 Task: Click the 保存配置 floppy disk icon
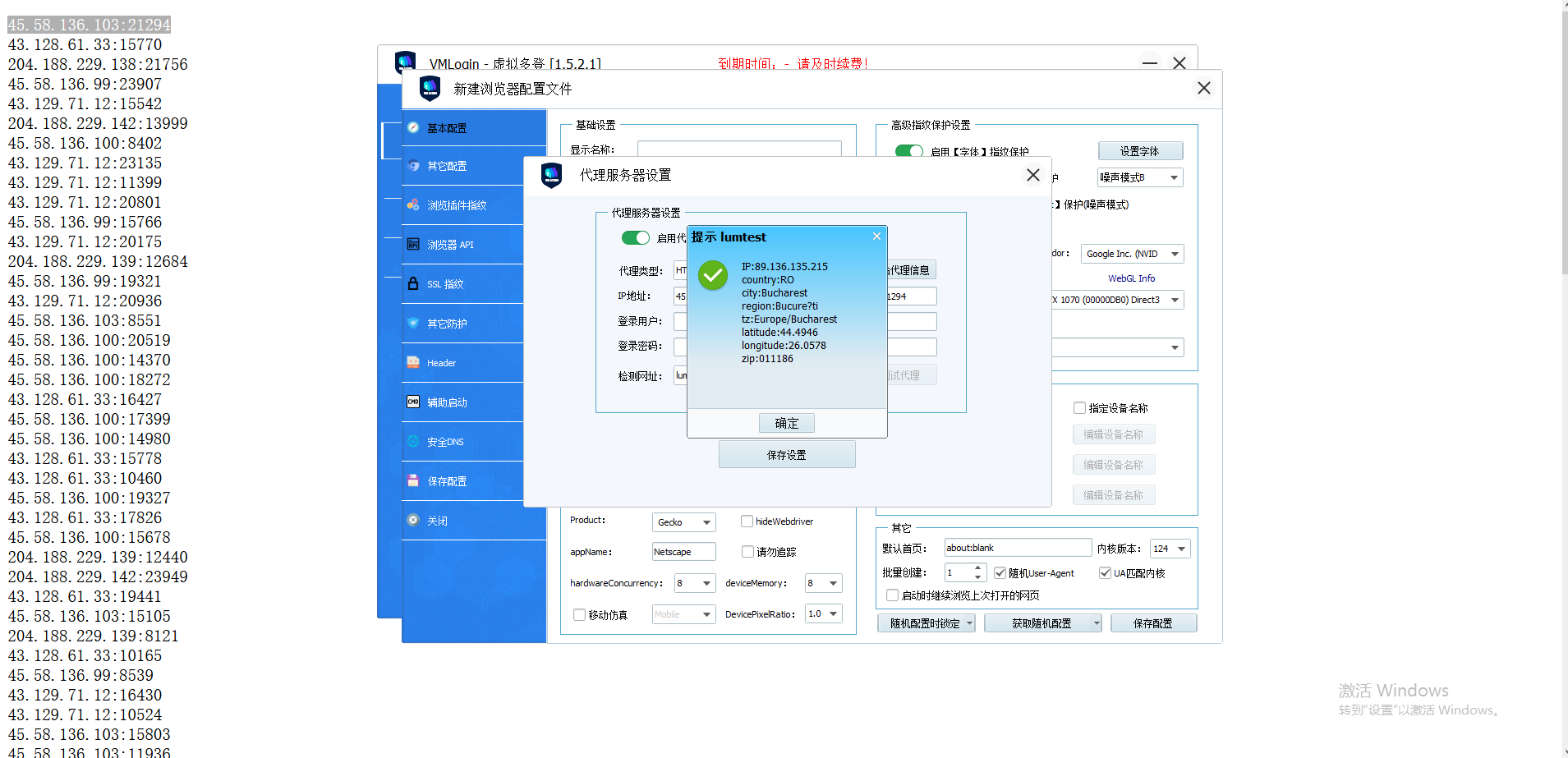(413, 480)
